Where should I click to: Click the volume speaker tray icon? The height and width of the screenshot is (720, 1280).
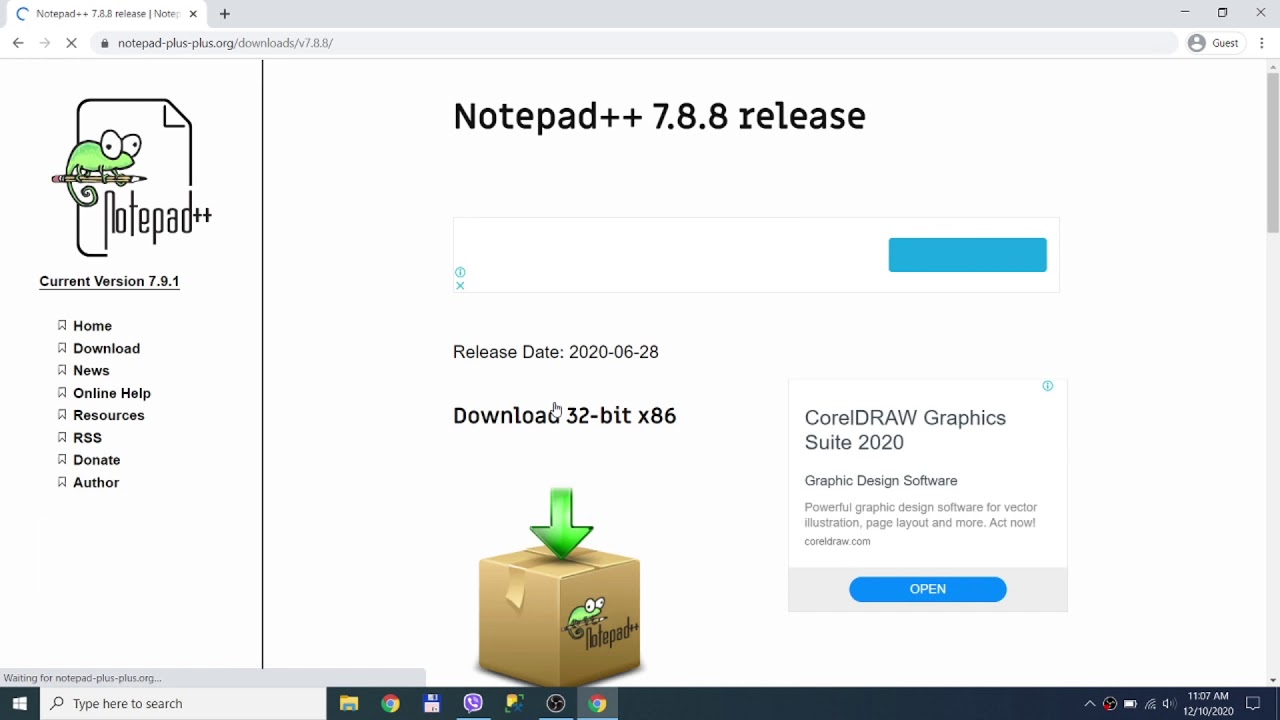click(x=1170, y=704)
